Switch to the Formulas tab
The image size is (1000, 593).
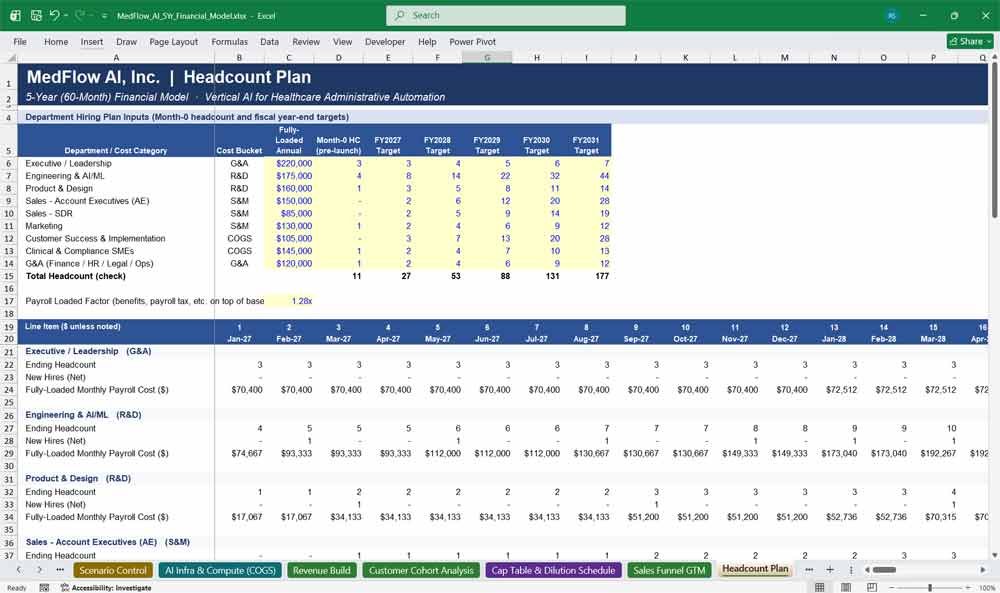coord(230,41)
